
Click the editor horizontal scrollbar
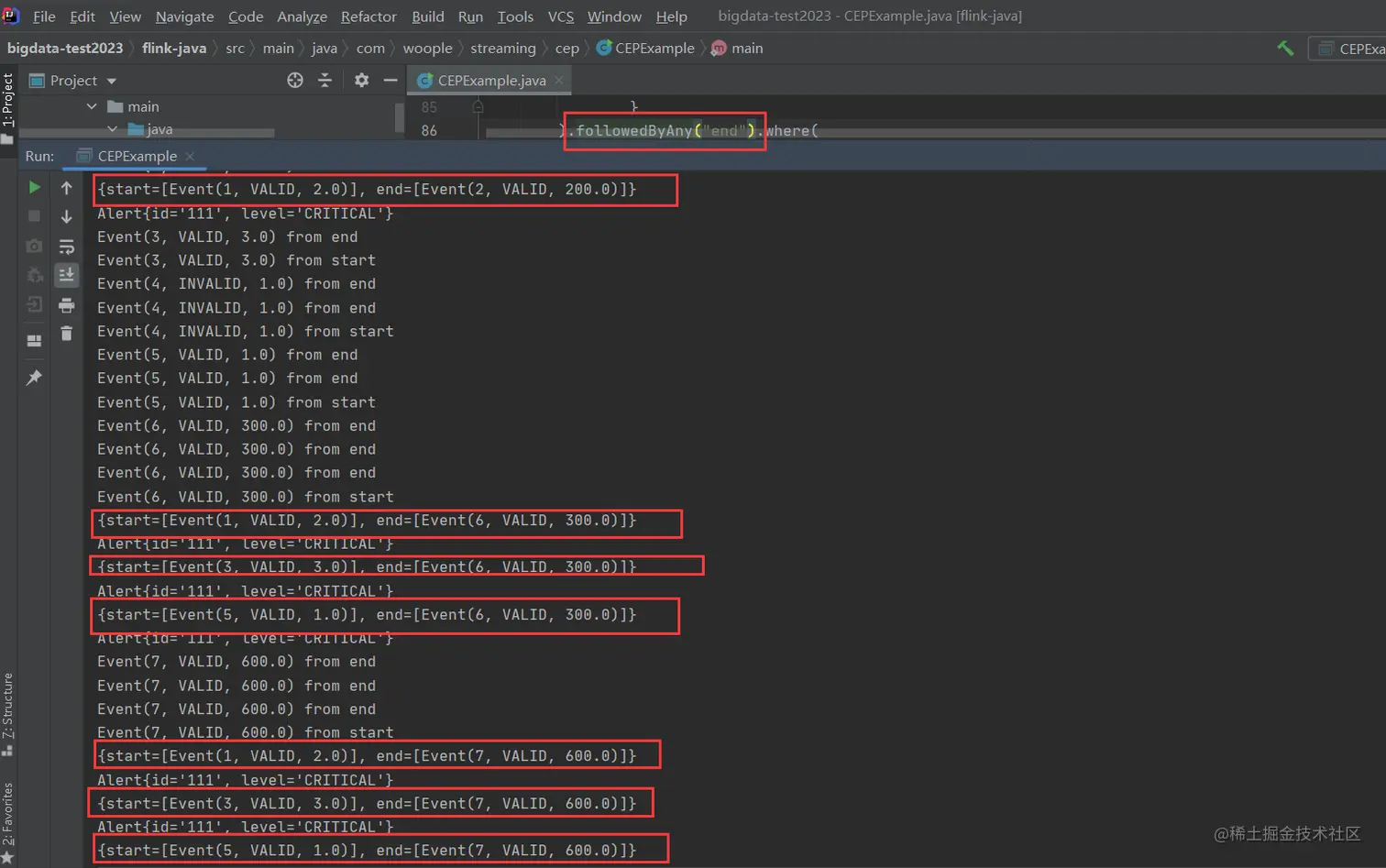tap(935, 134)
